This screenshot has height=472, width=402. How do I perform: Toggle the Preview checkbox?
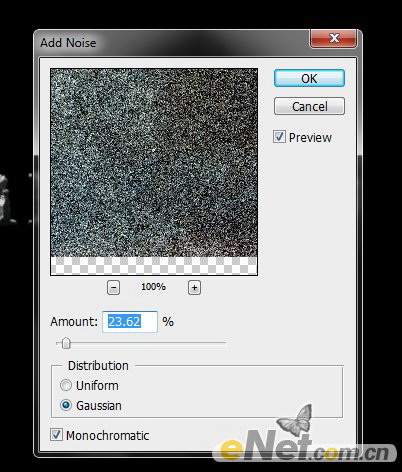coord(279,137)
